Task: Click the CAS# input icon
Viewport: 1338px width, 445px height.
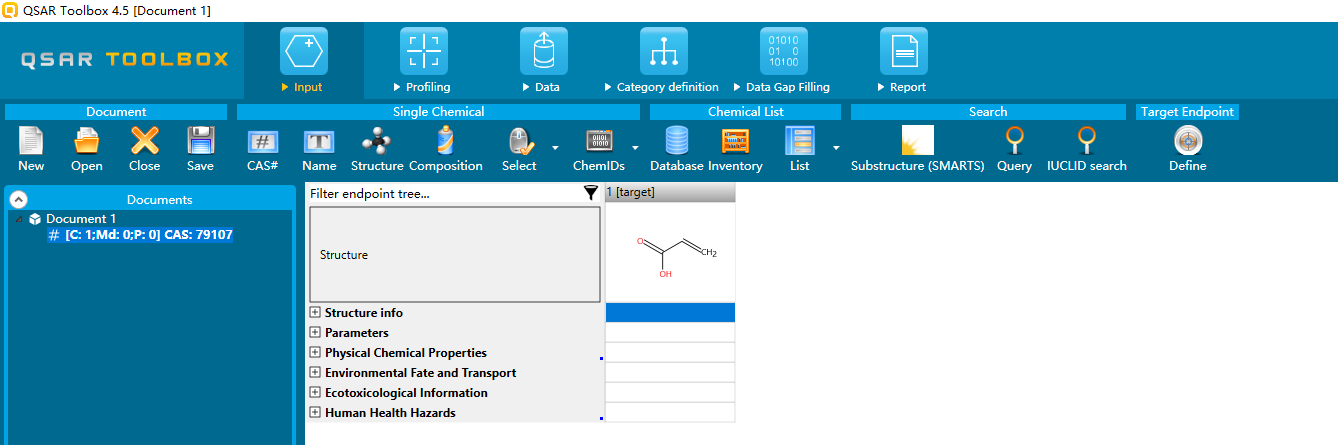Action: [263, 142]
